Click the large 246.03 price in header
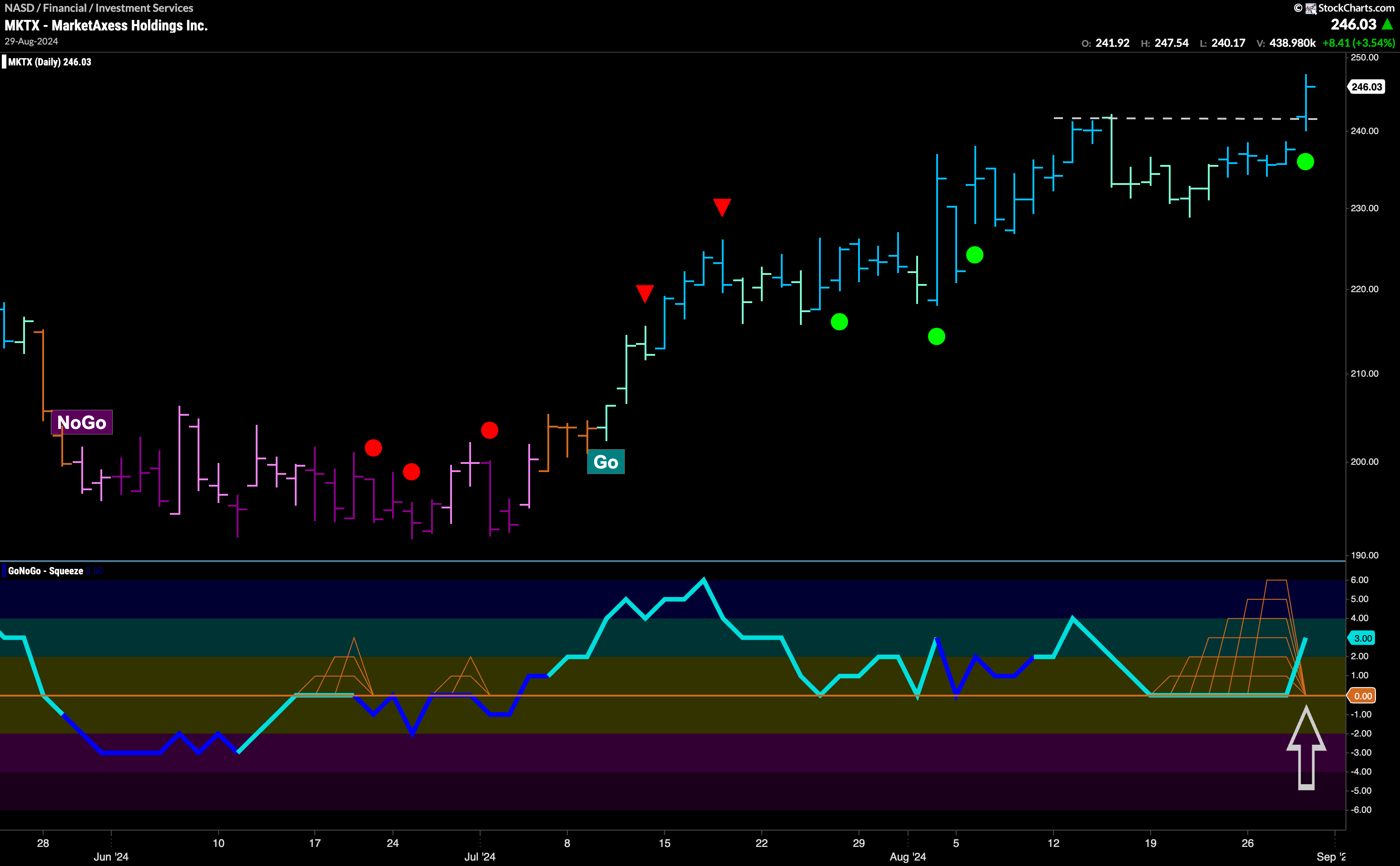The image size is (1400, 866). (1353, 25)
